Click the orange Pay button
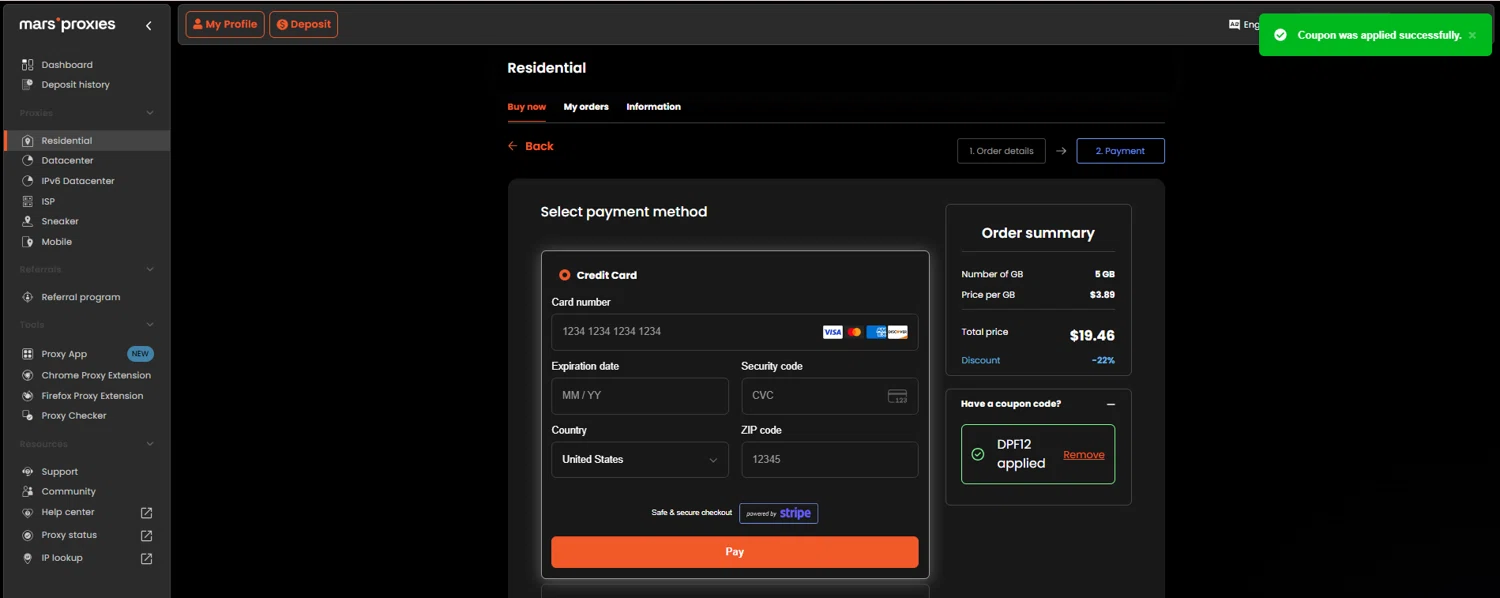 [735, 552]
